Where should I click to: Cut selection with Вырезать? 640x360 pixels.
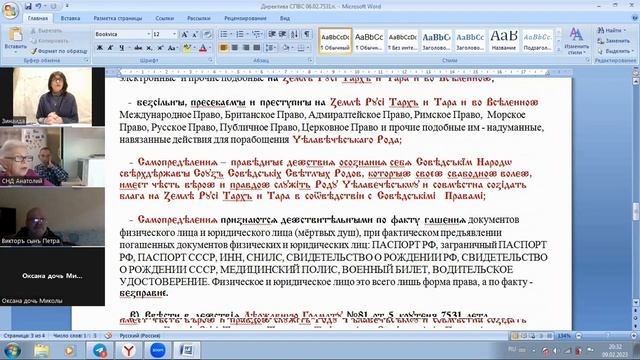click(x=46, y=31)
